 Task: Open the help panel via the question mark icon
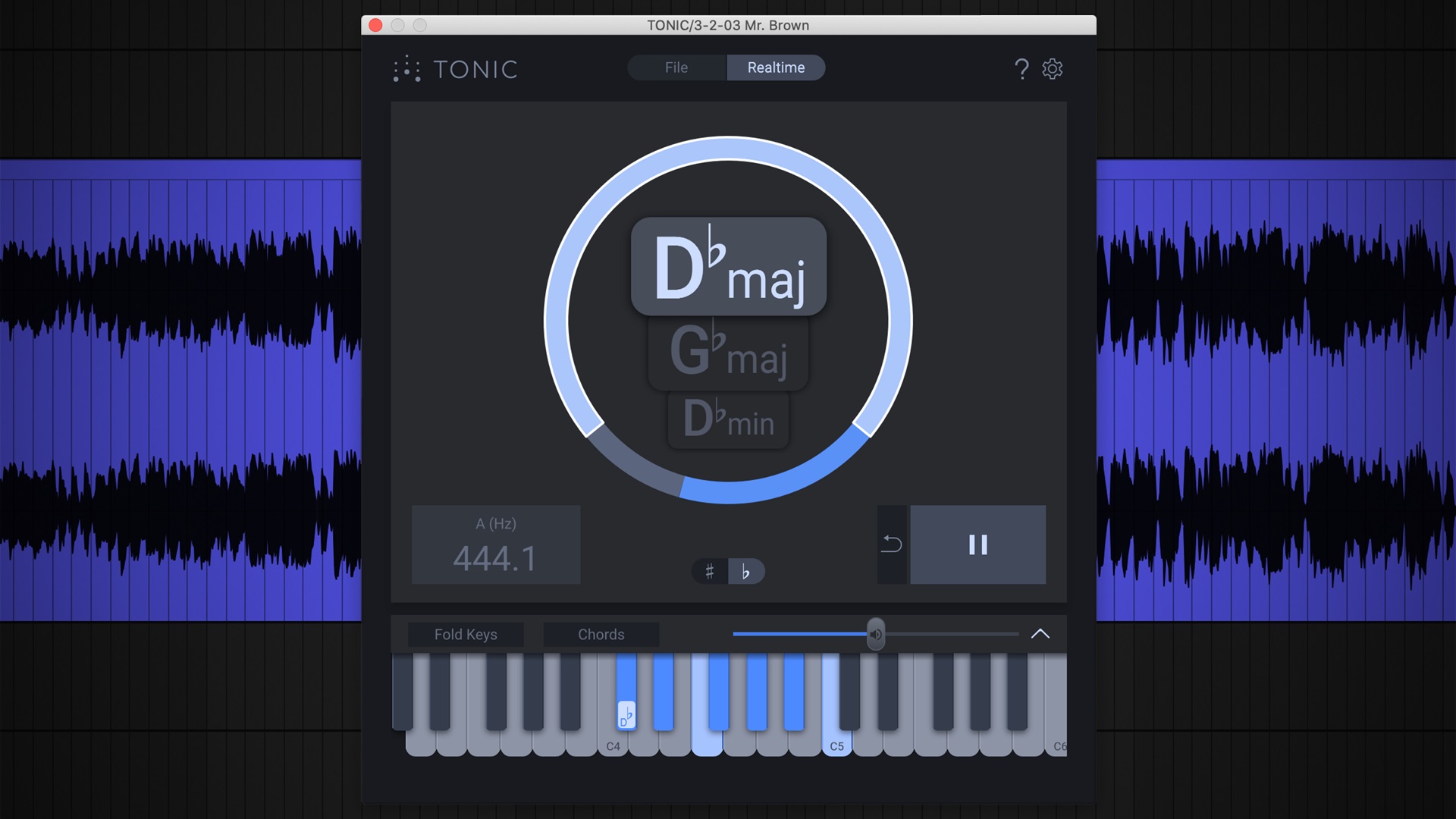click(1021, 69)
